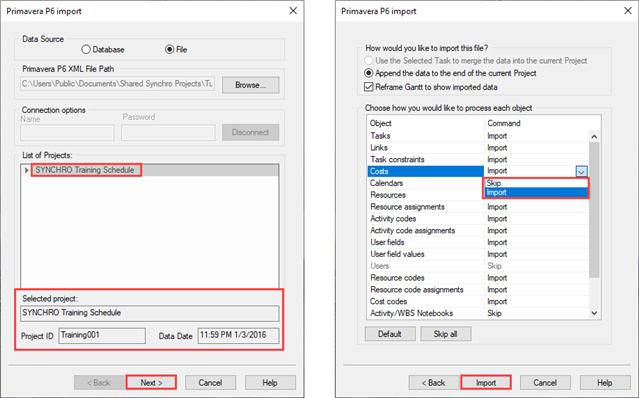Click the object list scrollbar thumb
Image resolution: width=639 pixels, height=398 pixels.
point(594,209)
